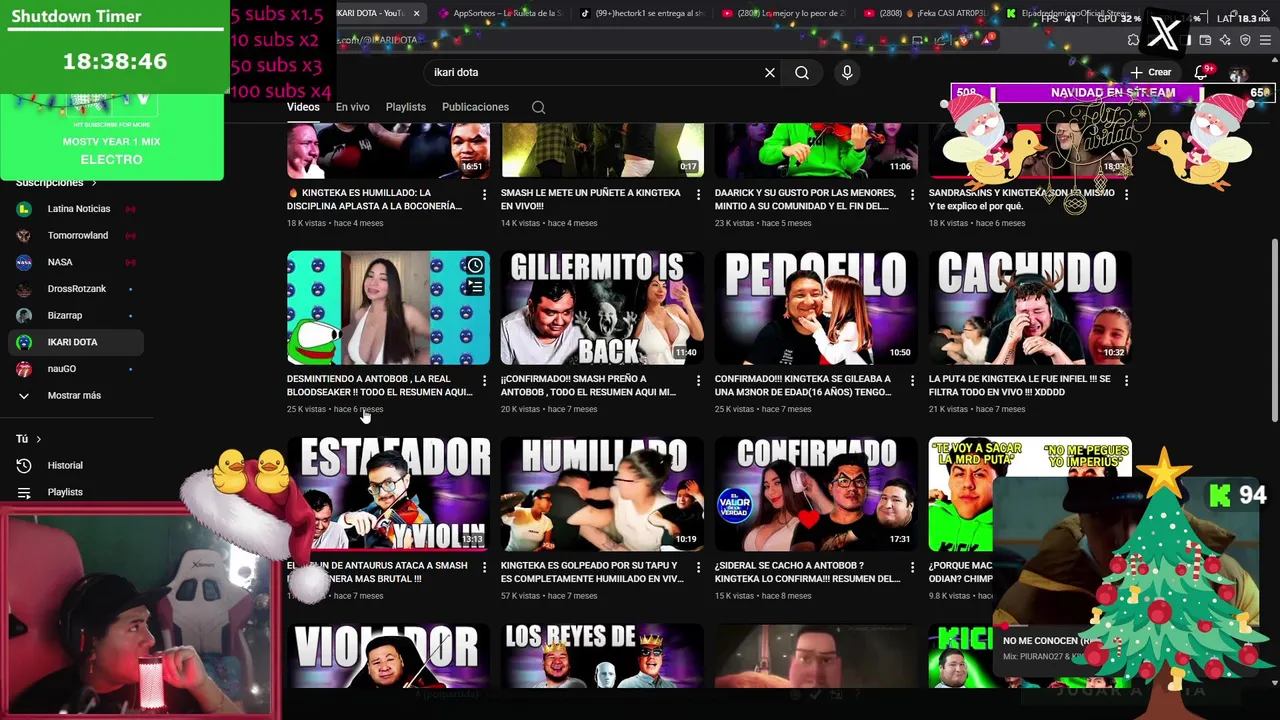Open options for SANDRASKINS Y KINGTEKA video

(1126, 195)
